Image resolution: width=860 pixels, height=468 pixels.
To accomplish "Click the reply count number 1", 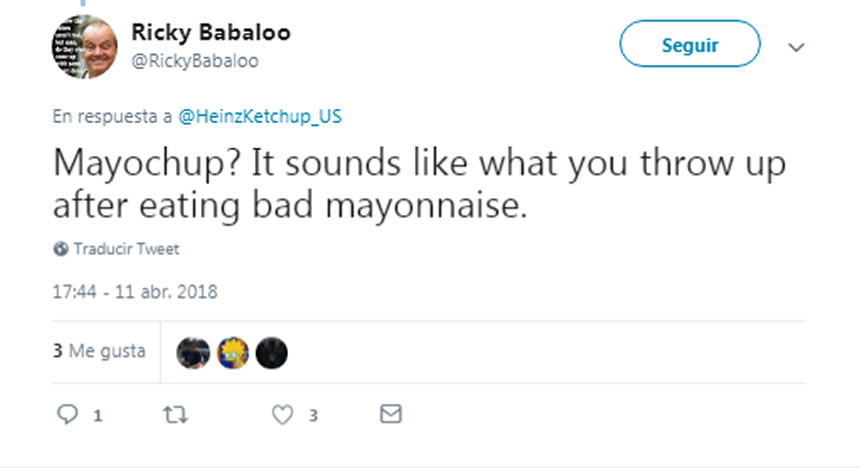I will coord(98,415).
